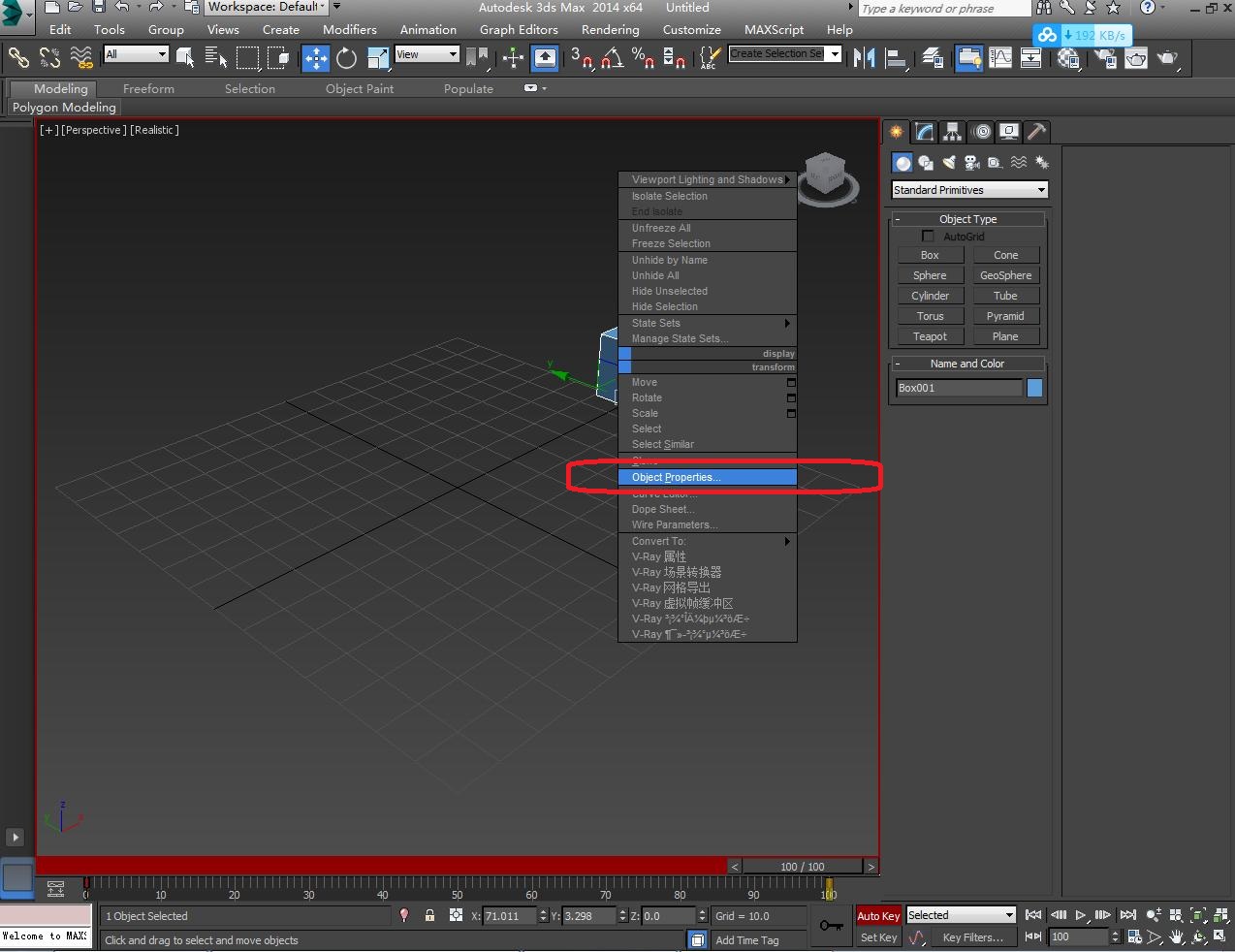Create a Box primitive button
This screenshot has width=1235, height=952.
[930, 255]
